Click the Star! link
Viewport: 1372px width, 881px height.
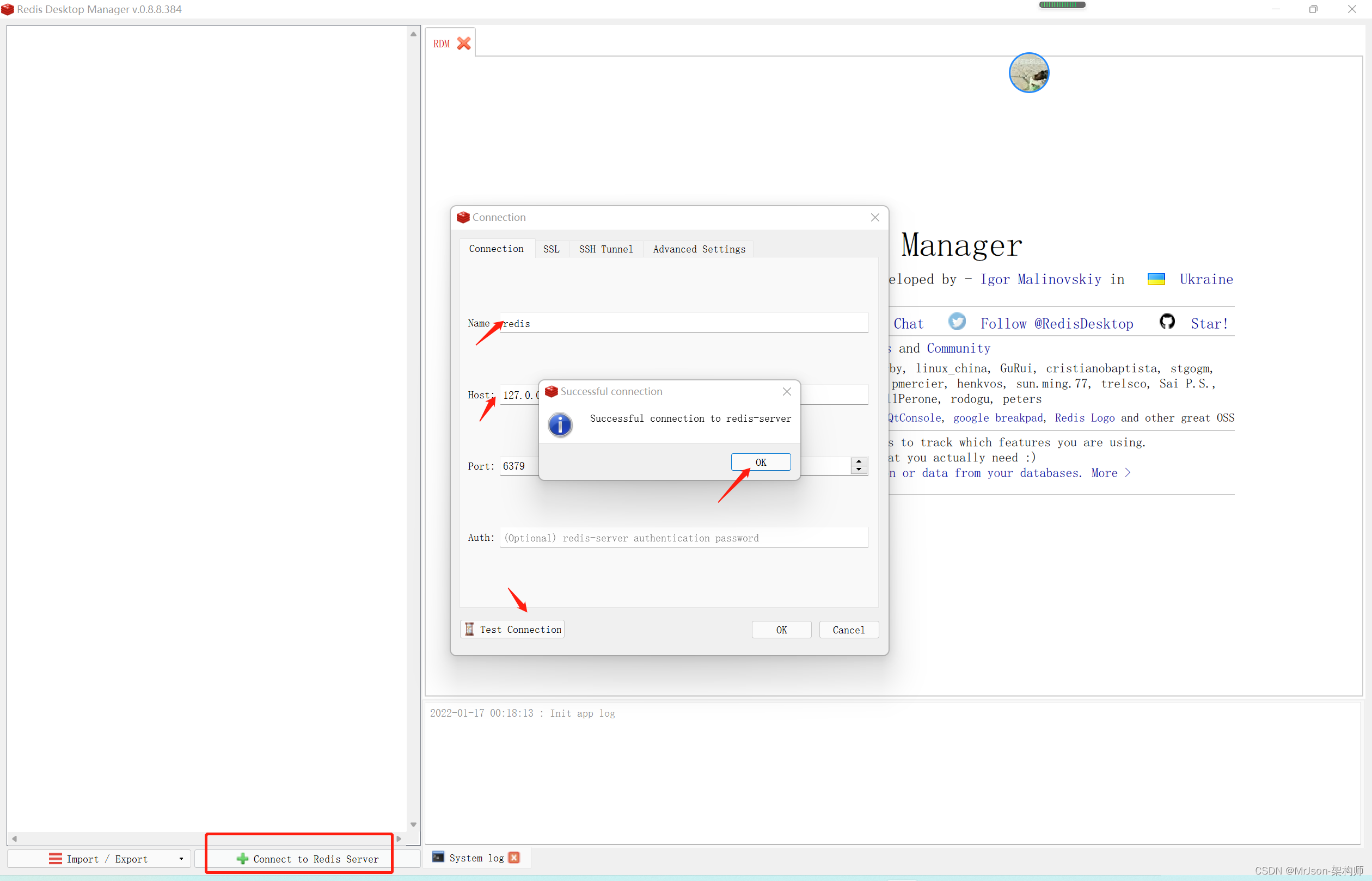(x=1209, y=324)
